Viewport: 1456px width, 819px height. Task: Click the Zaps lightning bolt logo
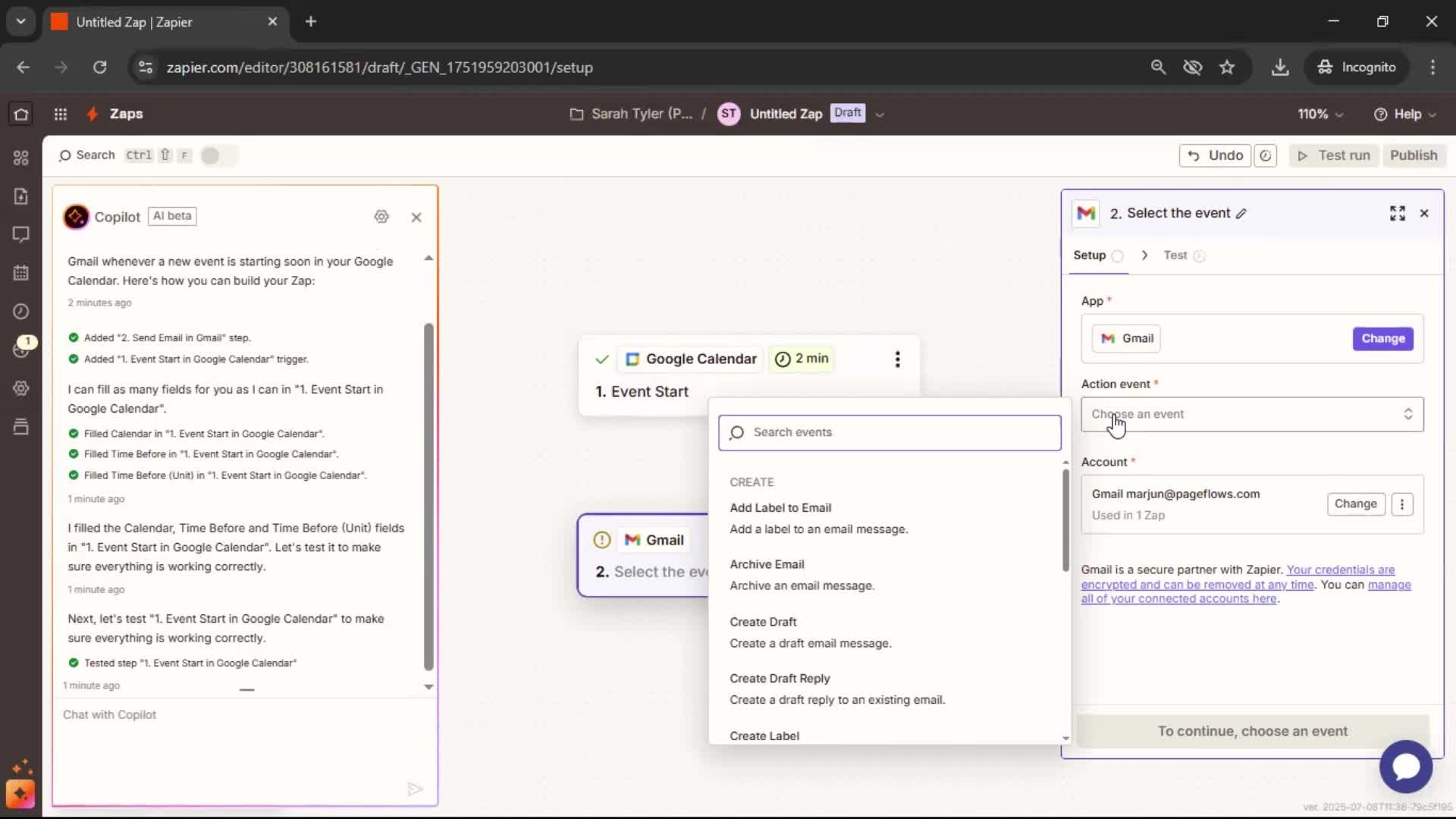(93, 114)
